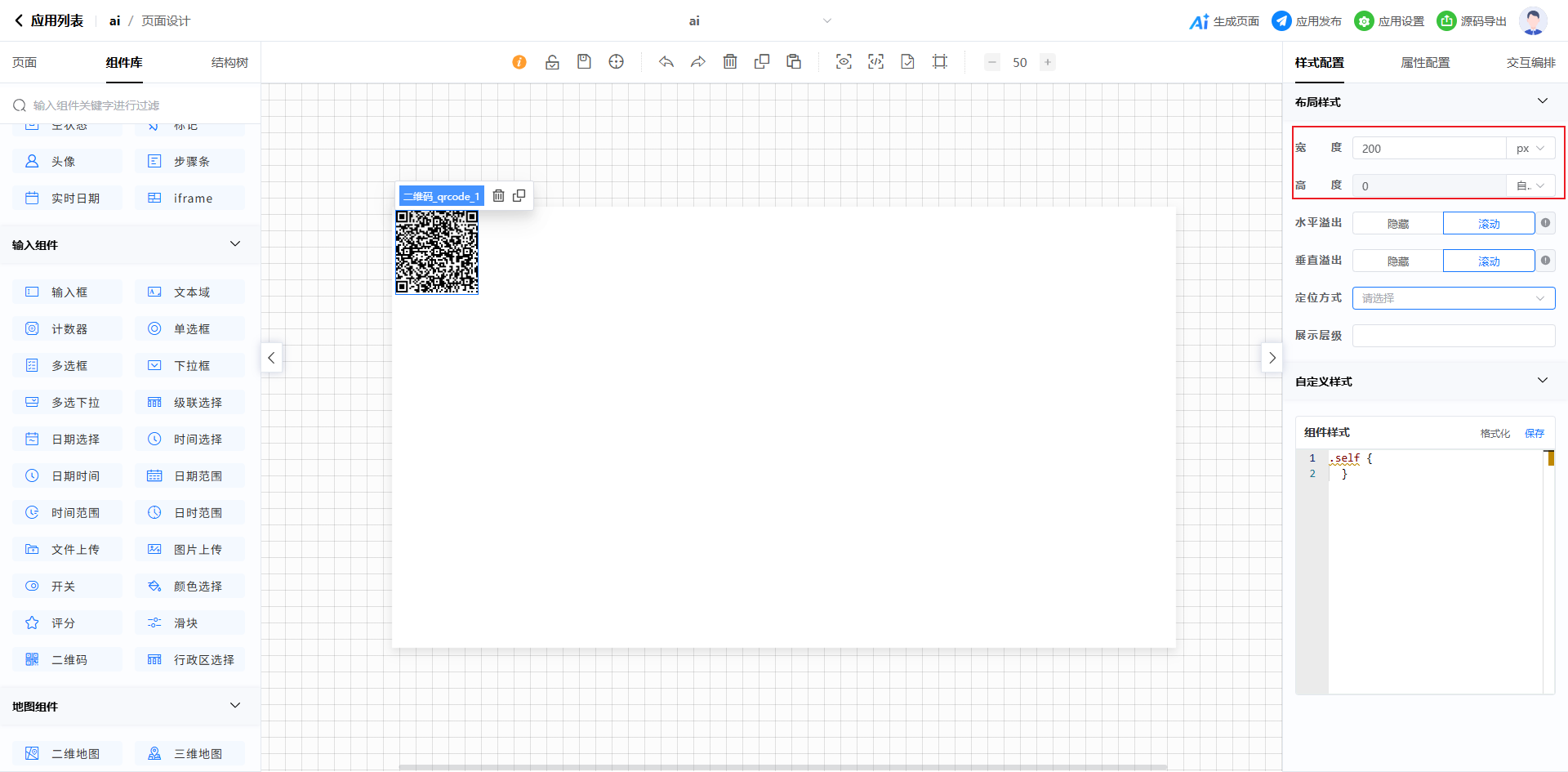Delete the qrcode_1 component via its trash icon
1568x772 pixels.
[498, 196]
